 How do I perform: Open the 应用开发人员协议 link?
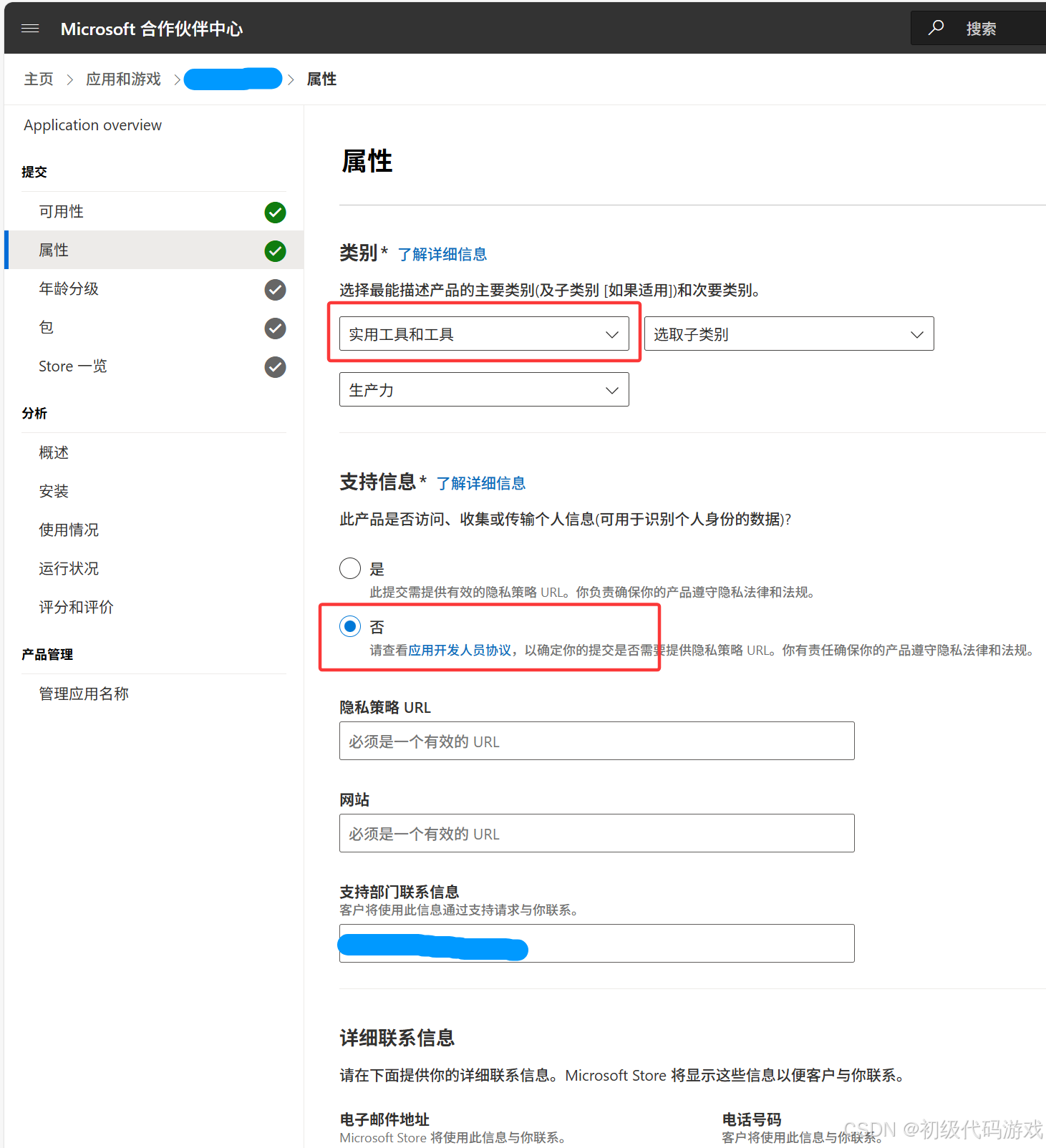[460, 651]
